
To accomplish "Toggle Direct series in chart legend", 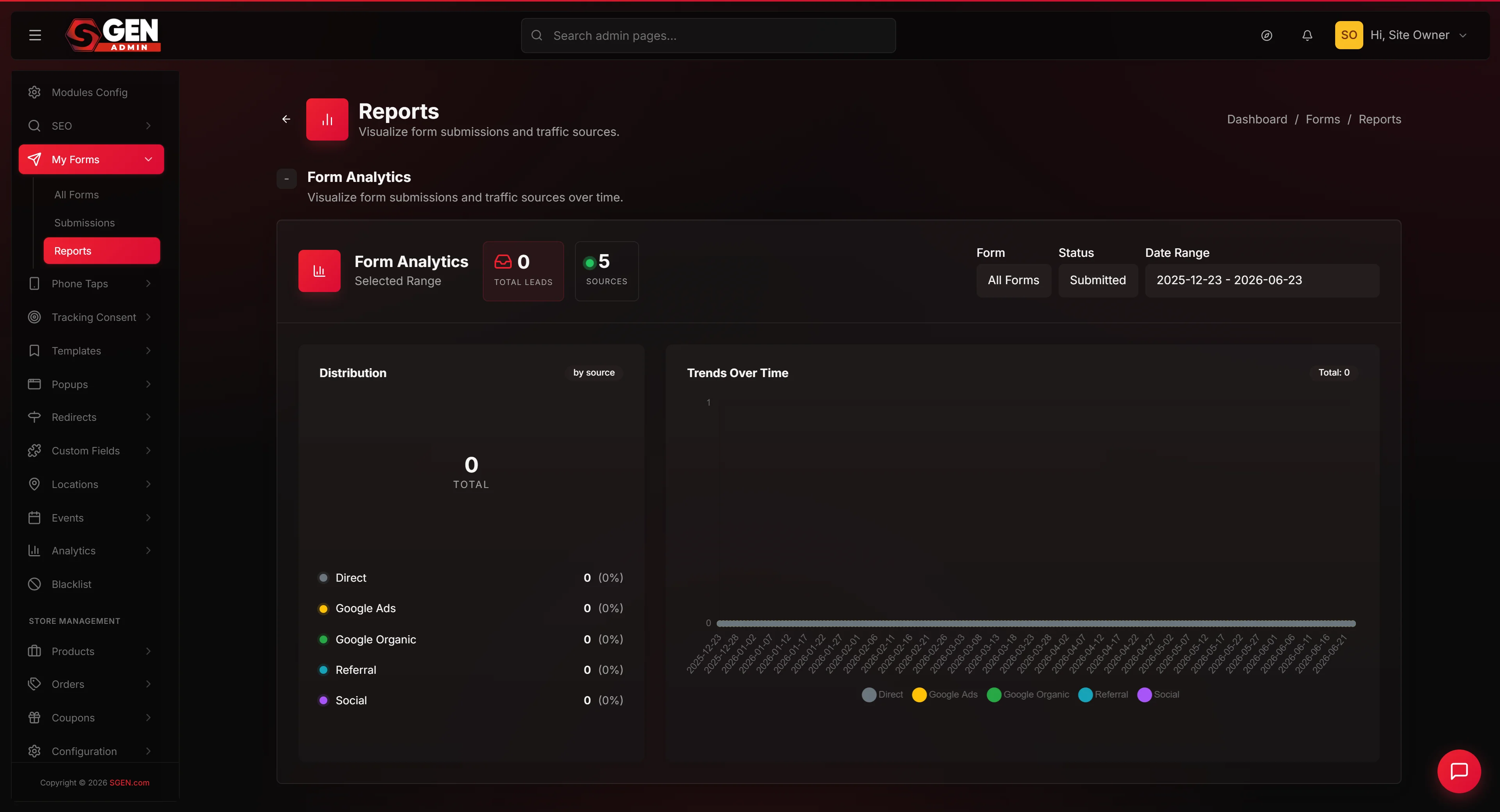I will (882, 694).
